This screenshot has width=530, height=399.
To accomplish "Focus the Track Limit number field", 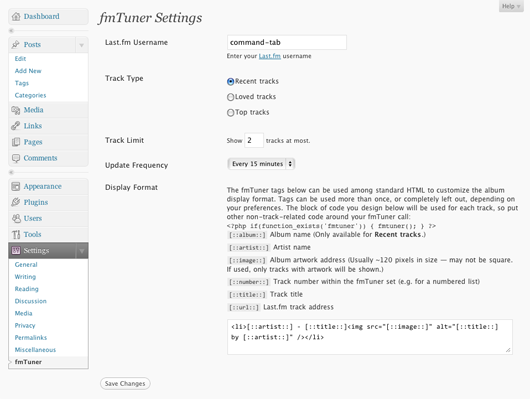I will tap(254, 140).
